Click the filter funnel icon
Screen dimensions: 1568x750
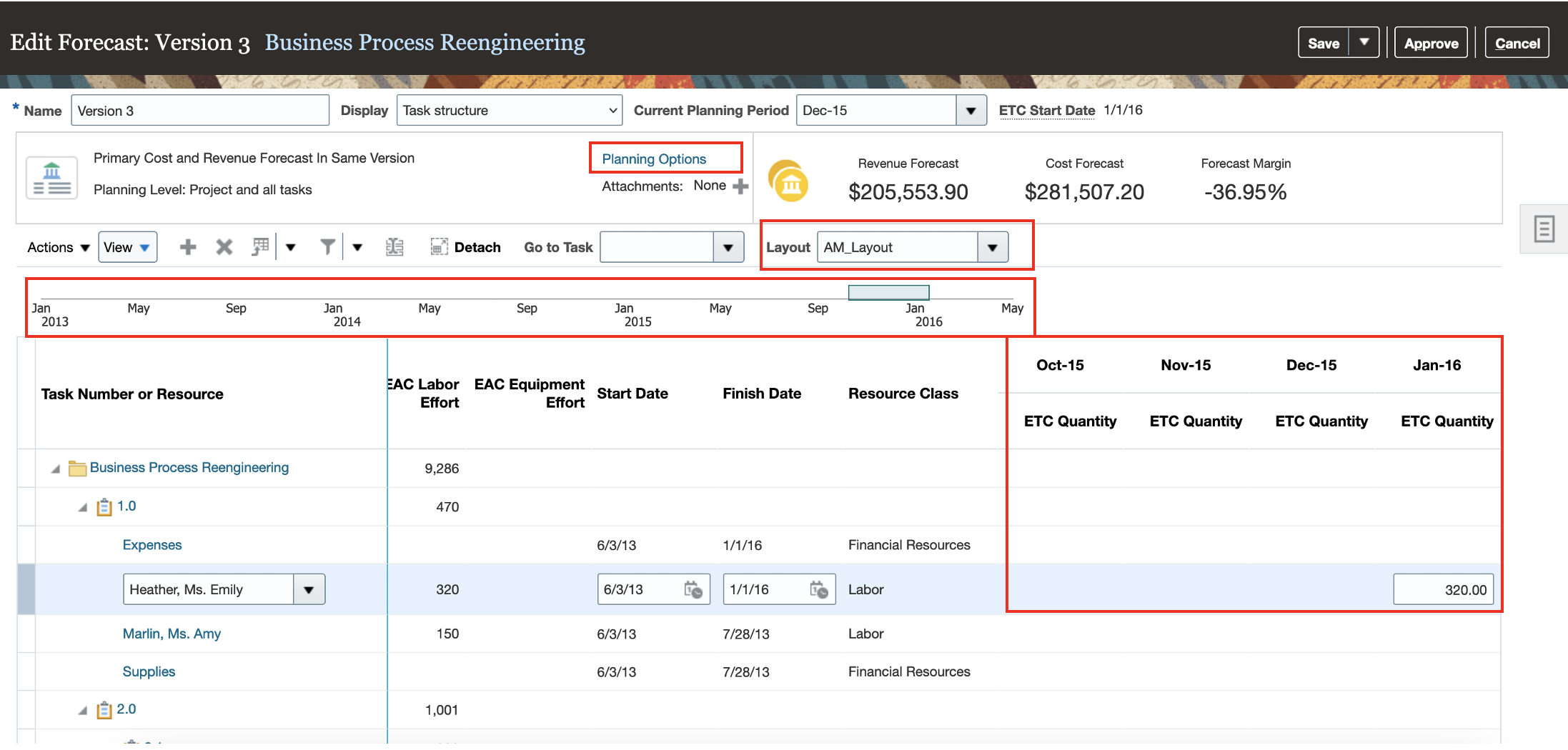[327, 247]
